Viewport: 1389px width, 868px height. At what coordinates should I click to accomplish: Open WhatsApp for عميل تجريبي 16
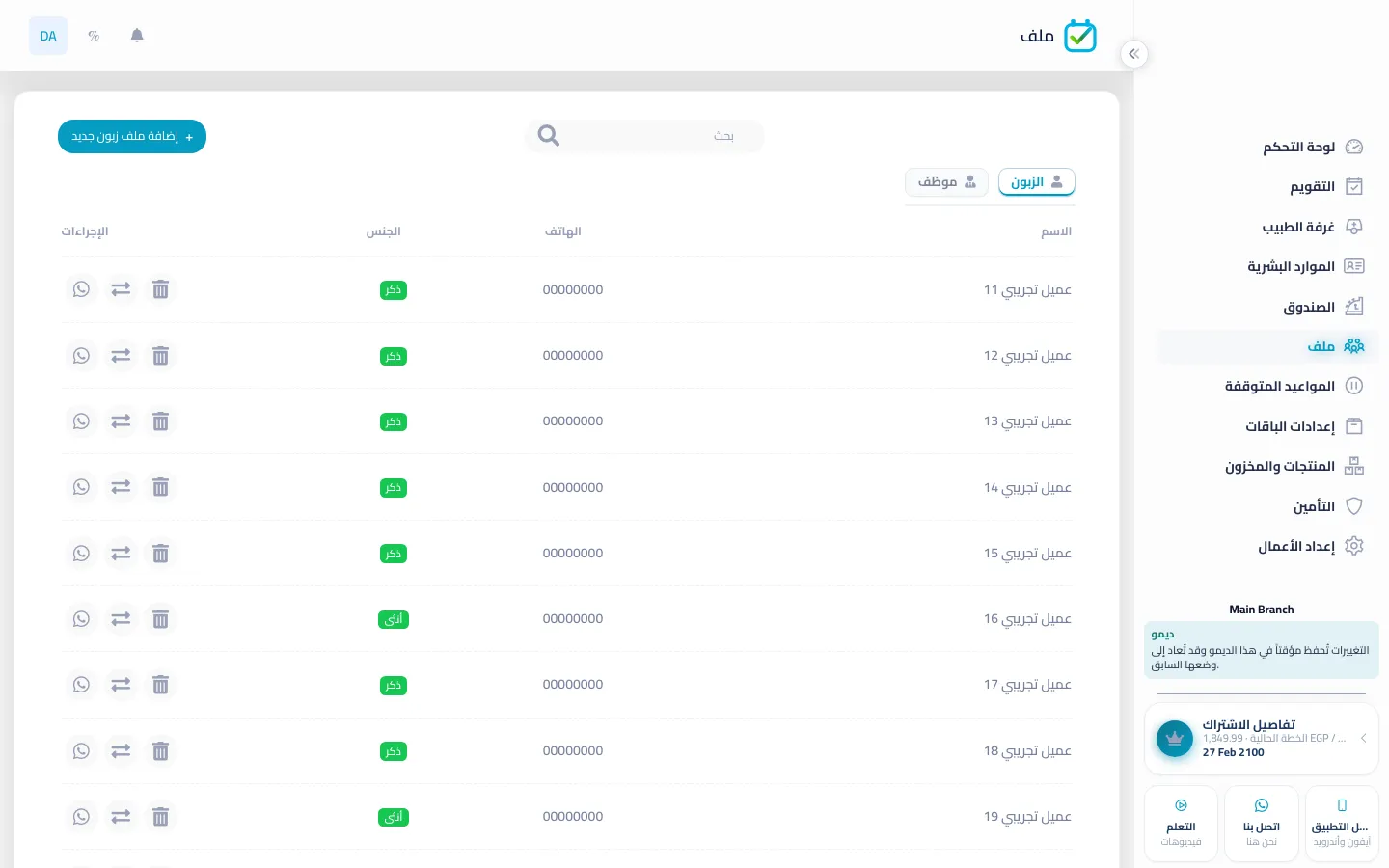coord(81,619)
